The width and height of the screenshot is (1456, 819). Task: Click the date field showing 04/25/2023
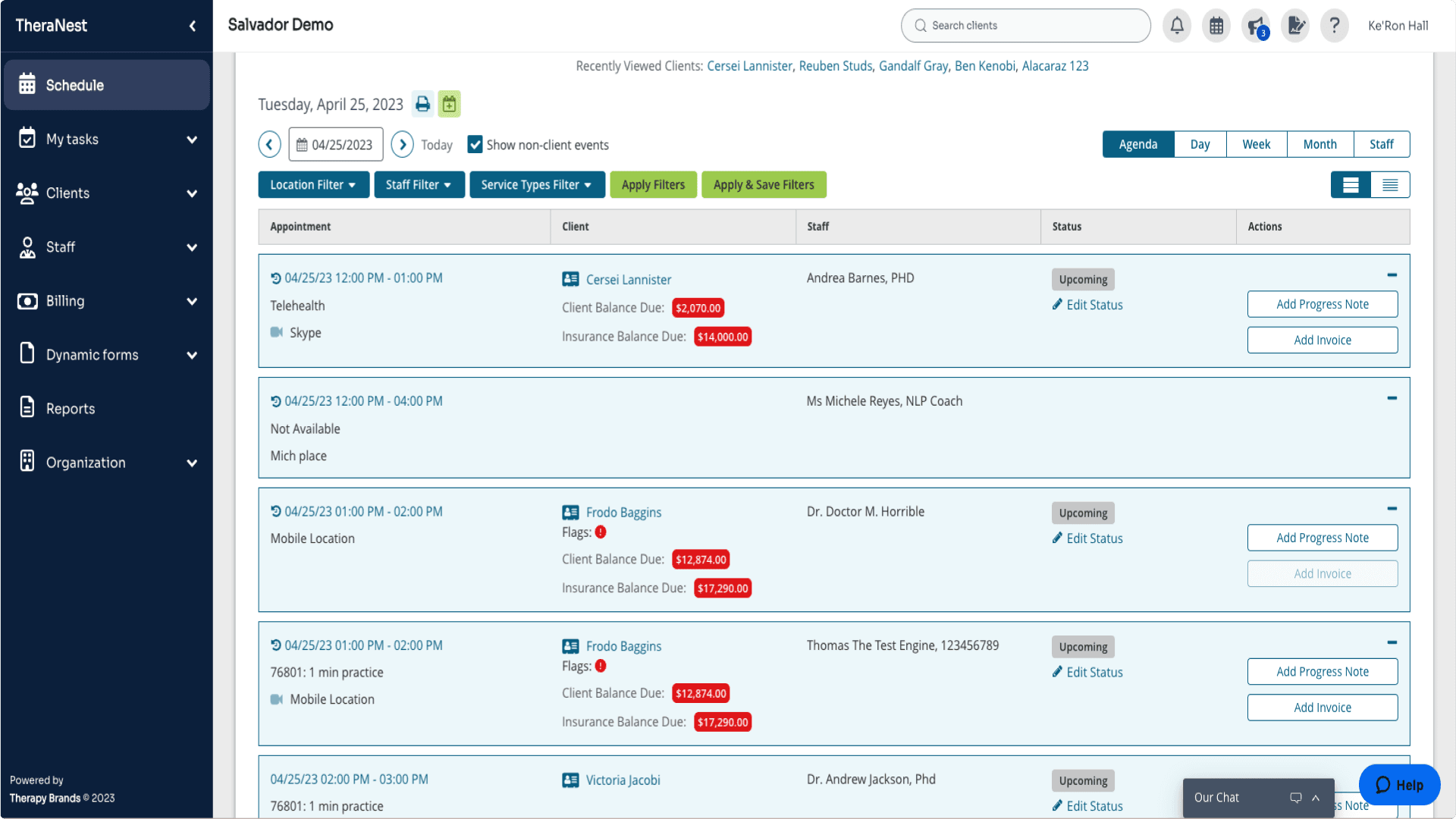[x=335, y=144]
